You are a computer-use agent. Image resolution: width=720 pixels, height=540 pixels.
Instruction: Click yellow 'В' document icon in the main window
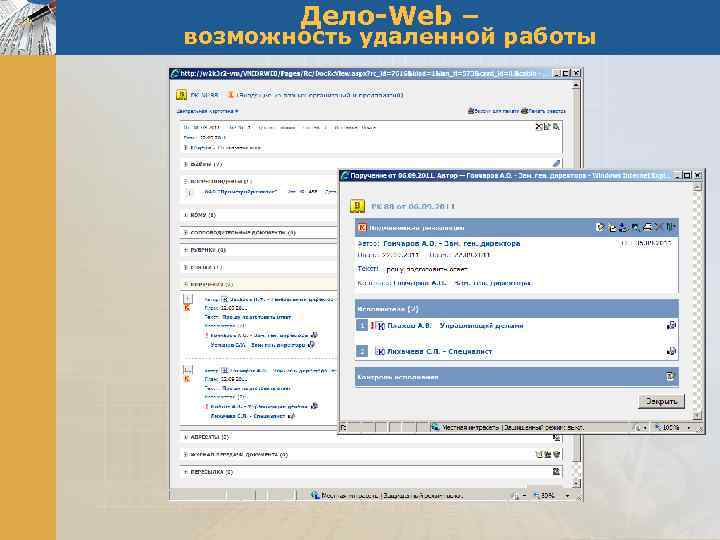pyautogui.click(x=181, y=95)
